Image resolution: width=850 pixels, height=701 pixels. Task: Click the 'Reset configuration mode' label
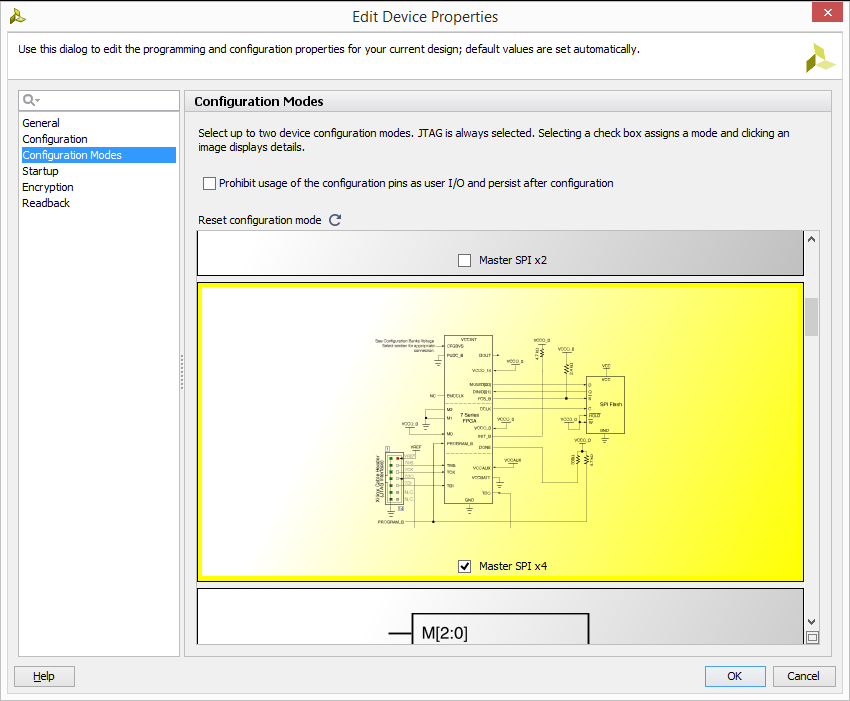click(260, 220)
